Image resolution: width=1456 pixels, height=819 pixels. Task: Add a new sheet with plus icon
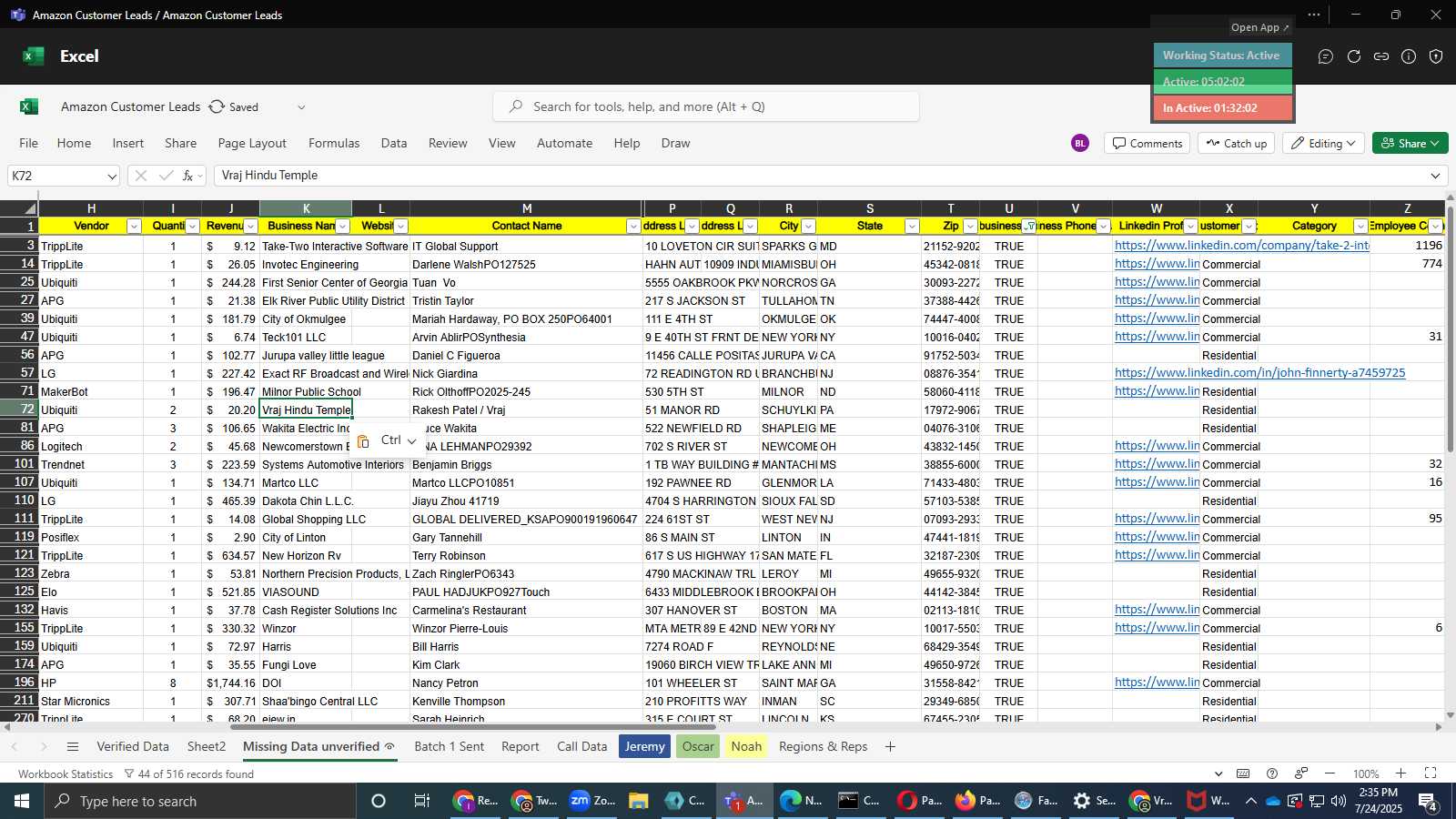[x=890, y=747]
